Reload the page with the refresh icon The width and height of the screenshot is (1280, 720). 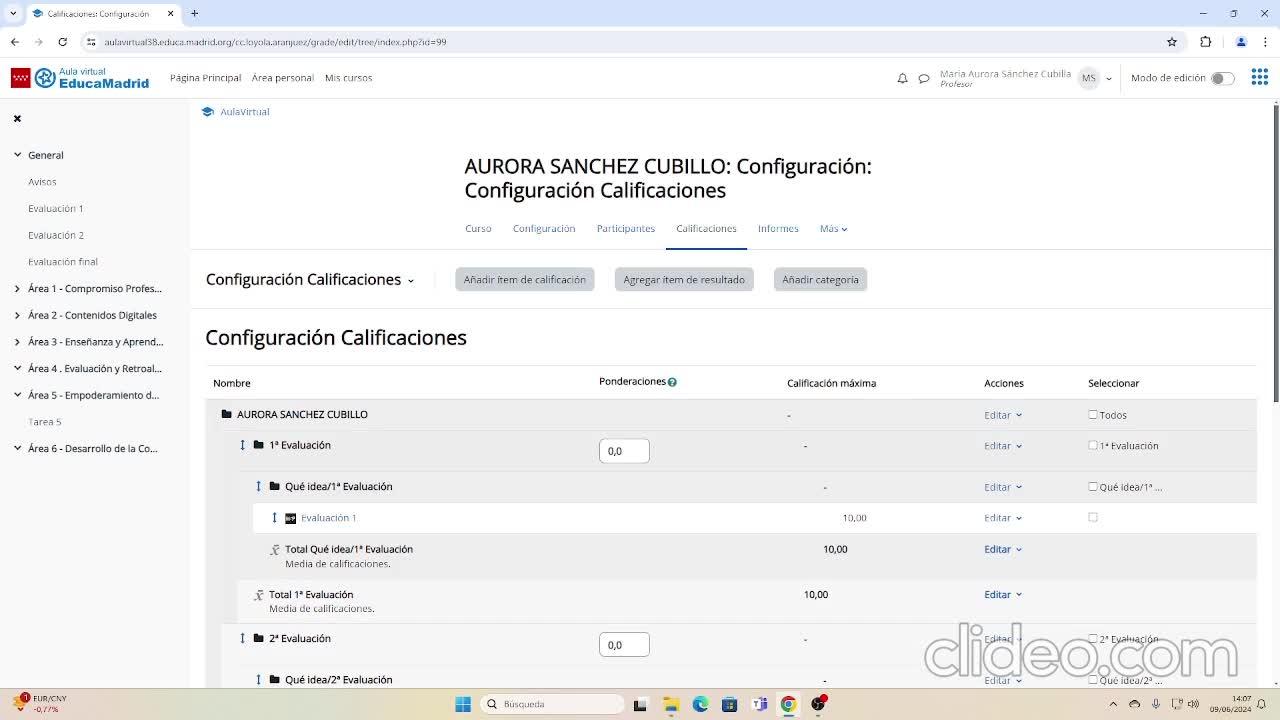pyautogui.click(x=62, y=42)
